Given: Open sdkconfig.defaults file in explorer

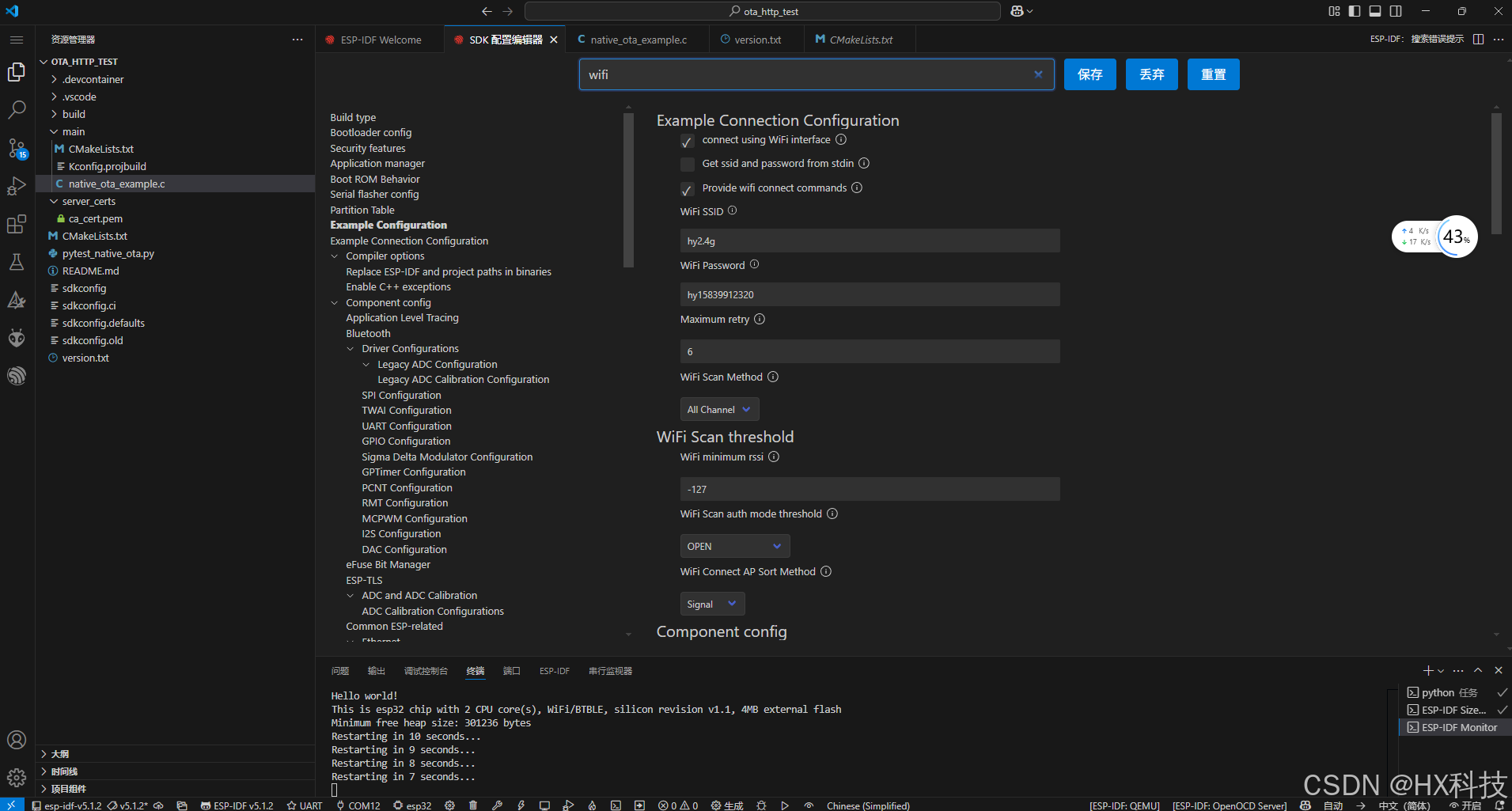Looking at the screenshot, I should (103, 323).
